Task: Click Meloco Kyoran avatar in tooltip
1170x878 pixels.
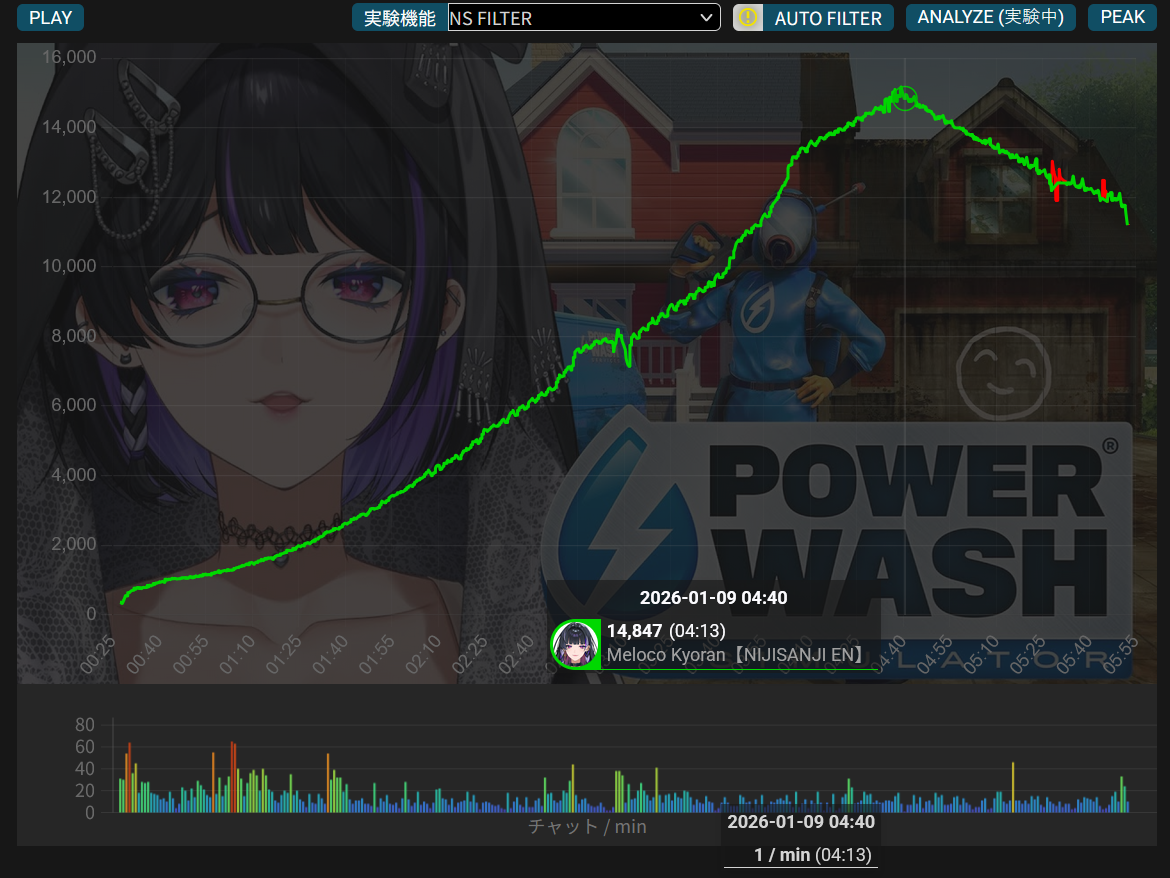Action: [575, 644]
